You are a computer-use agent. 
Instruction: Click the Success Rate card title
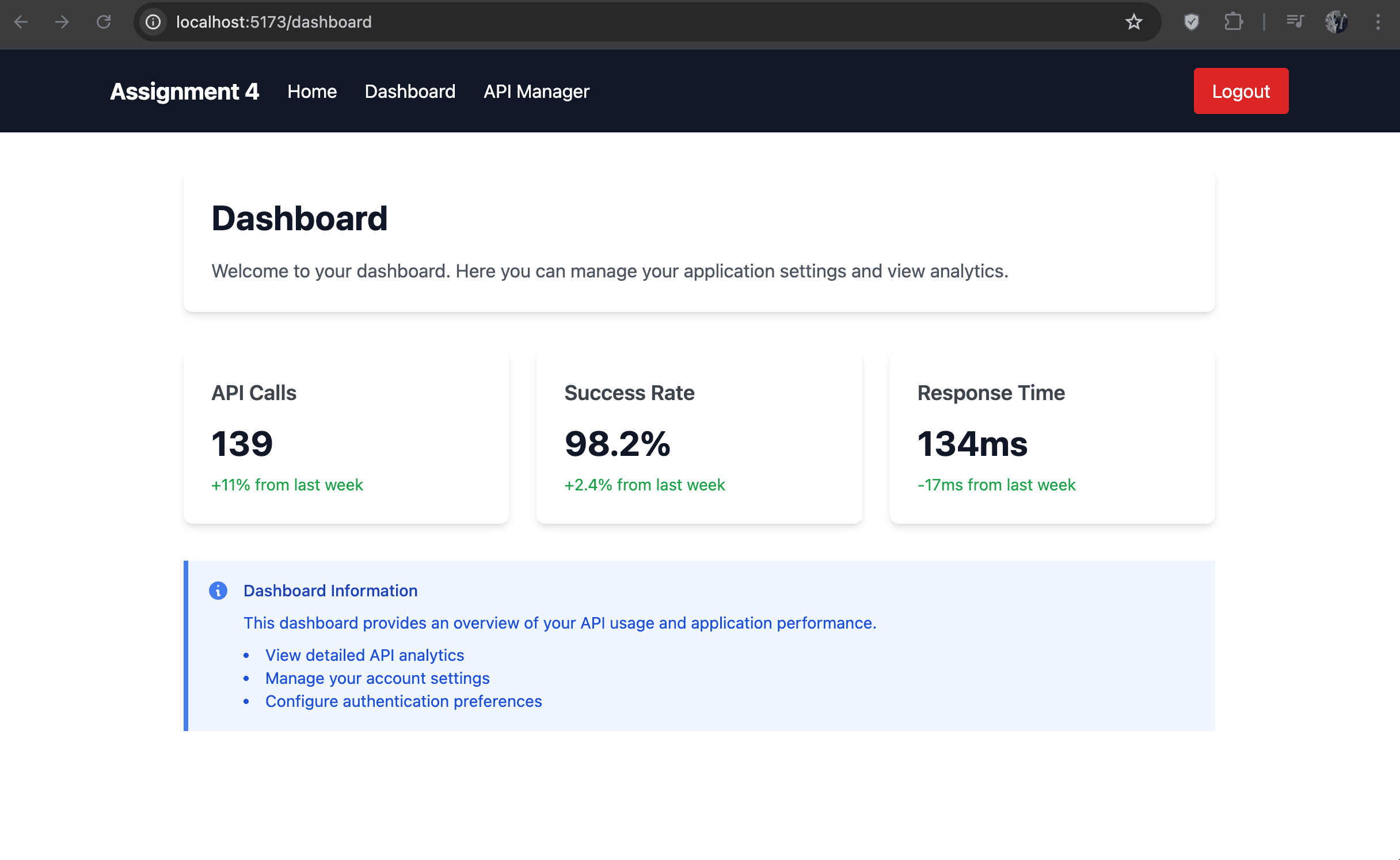(629, 393)
